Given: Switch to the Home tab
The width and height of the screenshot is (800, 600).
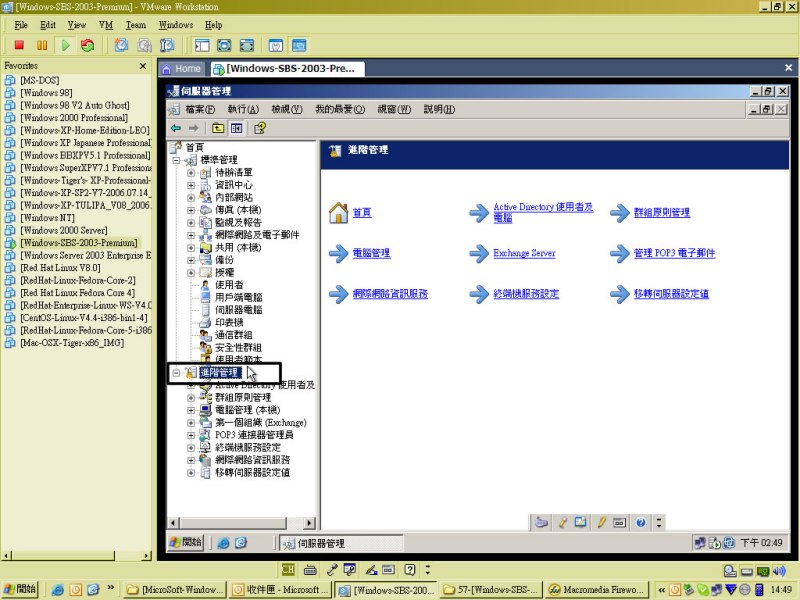Looking at the screenshot, I should click(182, 68).
